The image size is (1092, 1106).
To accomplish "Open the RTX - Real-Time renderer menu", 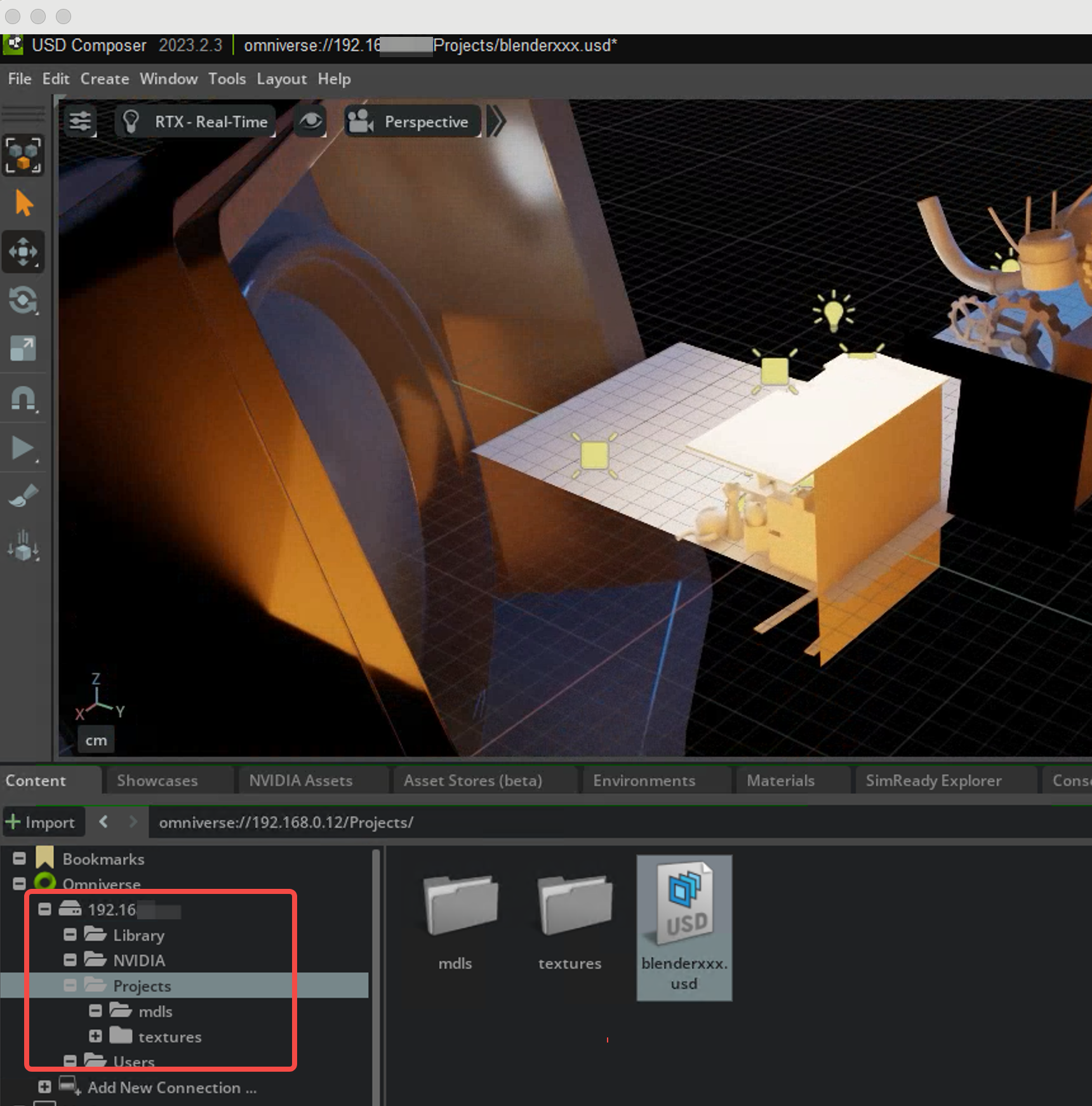I will click(x=196, y=121).
